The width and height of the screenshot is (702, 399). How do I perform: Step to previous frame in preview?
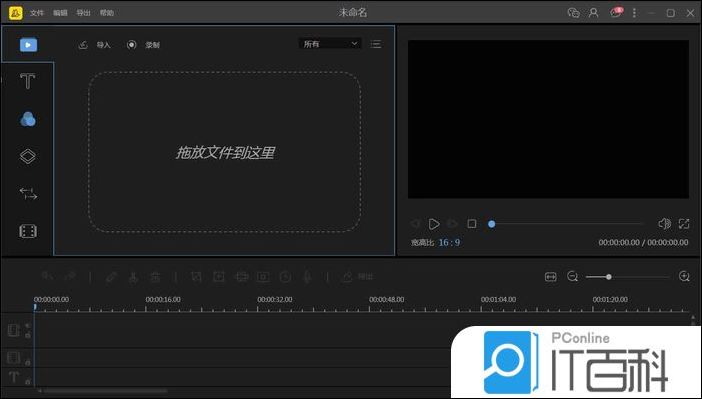pos(415,223)
